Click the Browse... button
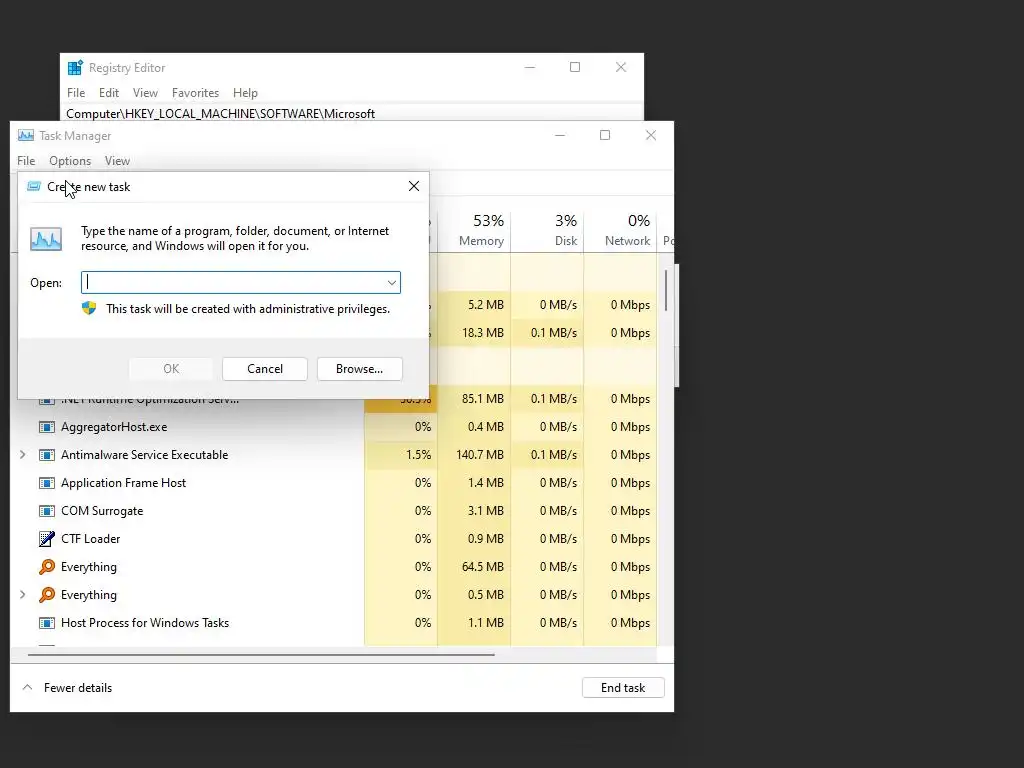 click(x=359, y=369)
